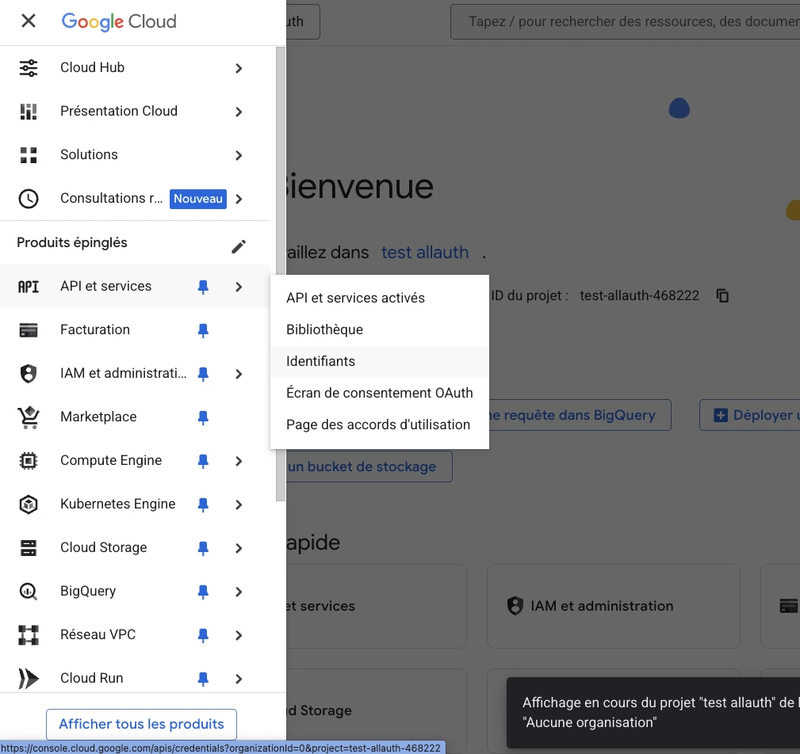
Task: Expand the Présentation Cloud submenu arrow
Action: pyautogui.click(x=239, y=112)
